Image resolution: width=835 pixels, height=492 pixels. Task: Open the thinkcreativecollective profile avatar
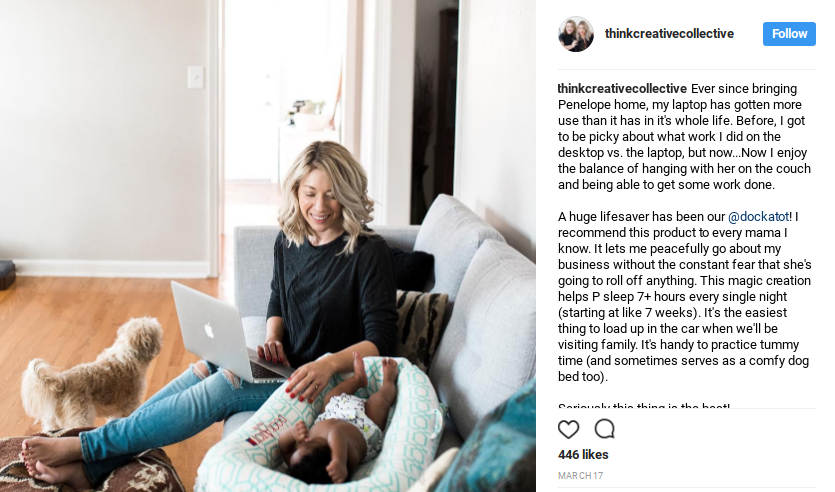point(576,34)
